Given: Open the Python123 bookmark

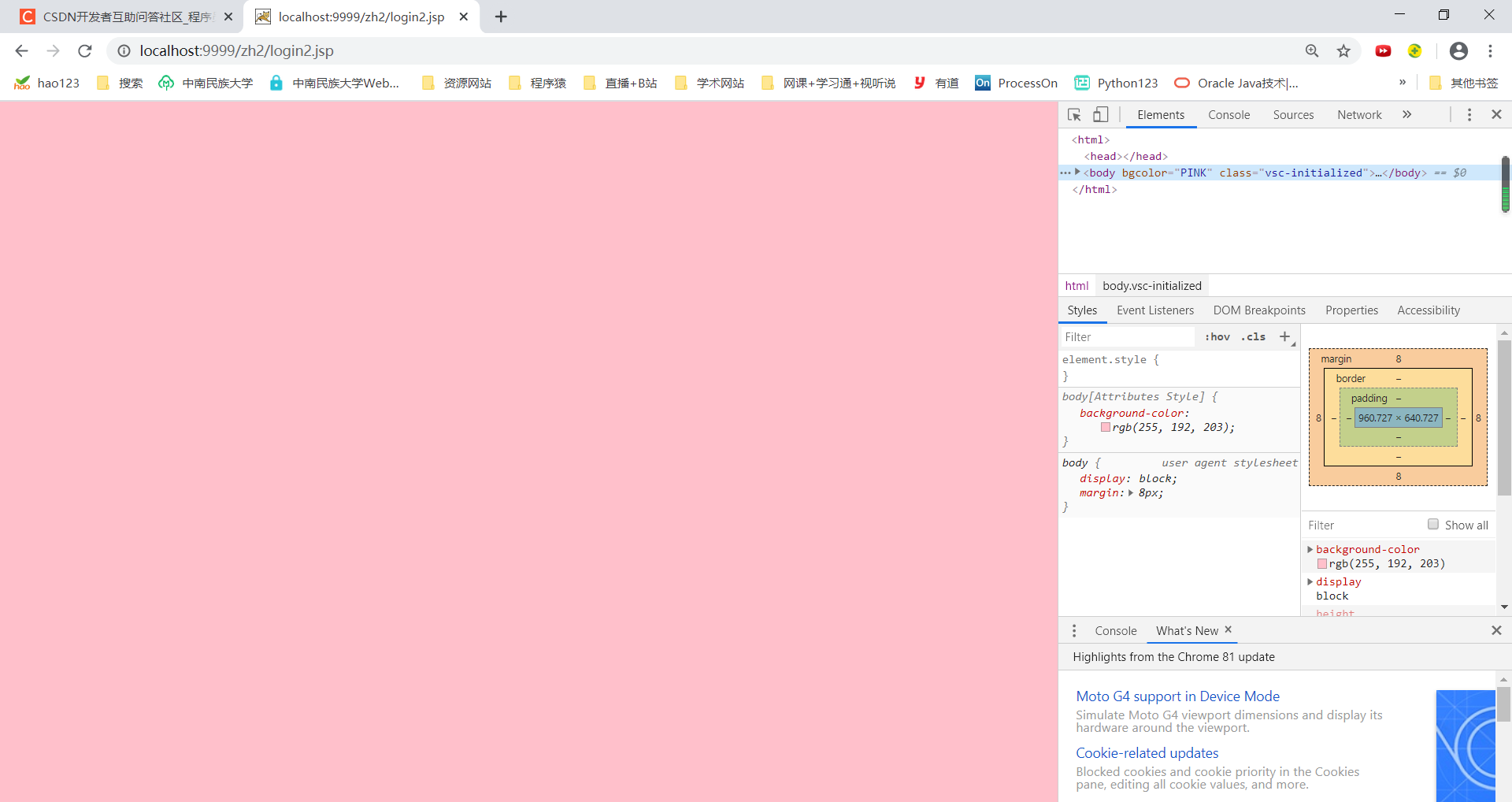Looking at the screenshot, I should 1116,83.
